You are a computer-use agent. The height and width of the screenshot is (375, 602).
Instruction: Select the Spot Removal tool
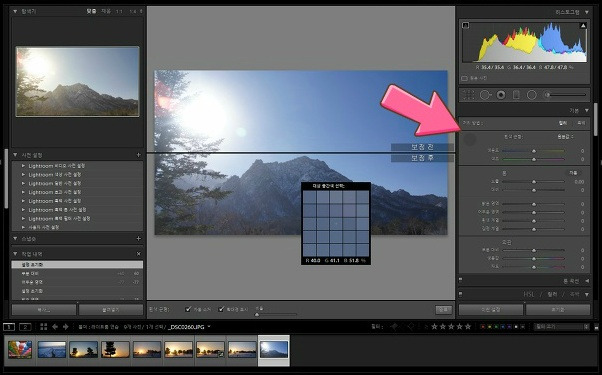pyautogui.click(x=485, y=95)
